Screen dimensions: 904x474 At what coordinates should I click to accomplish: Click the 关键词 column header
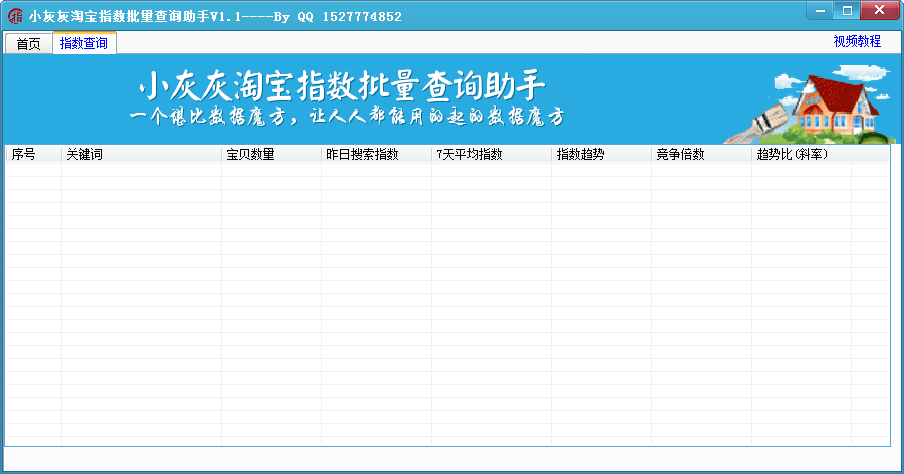pyautogui.click(x=141, y=155)
